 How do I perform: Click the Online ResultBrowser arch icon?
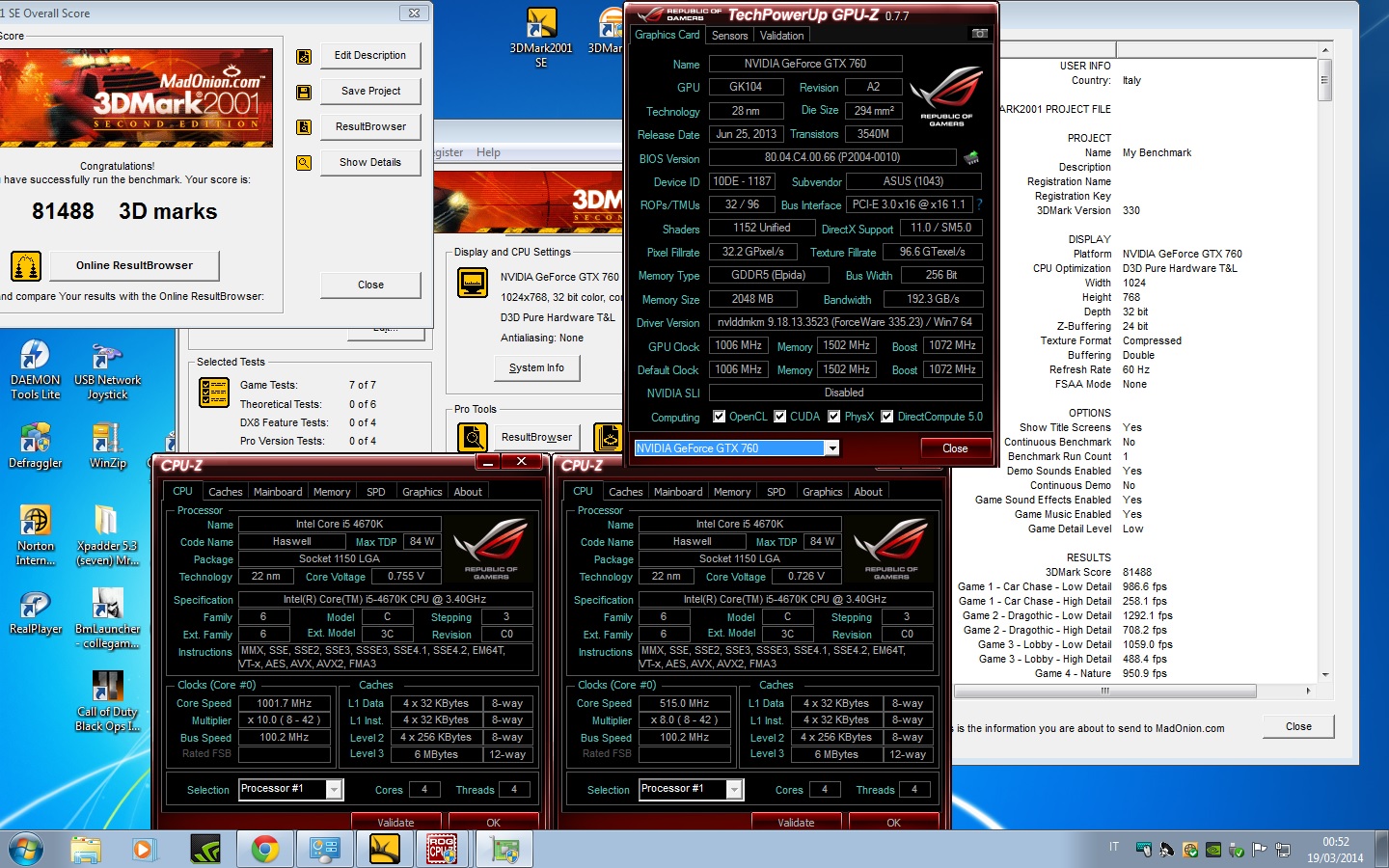click(26, 265)
